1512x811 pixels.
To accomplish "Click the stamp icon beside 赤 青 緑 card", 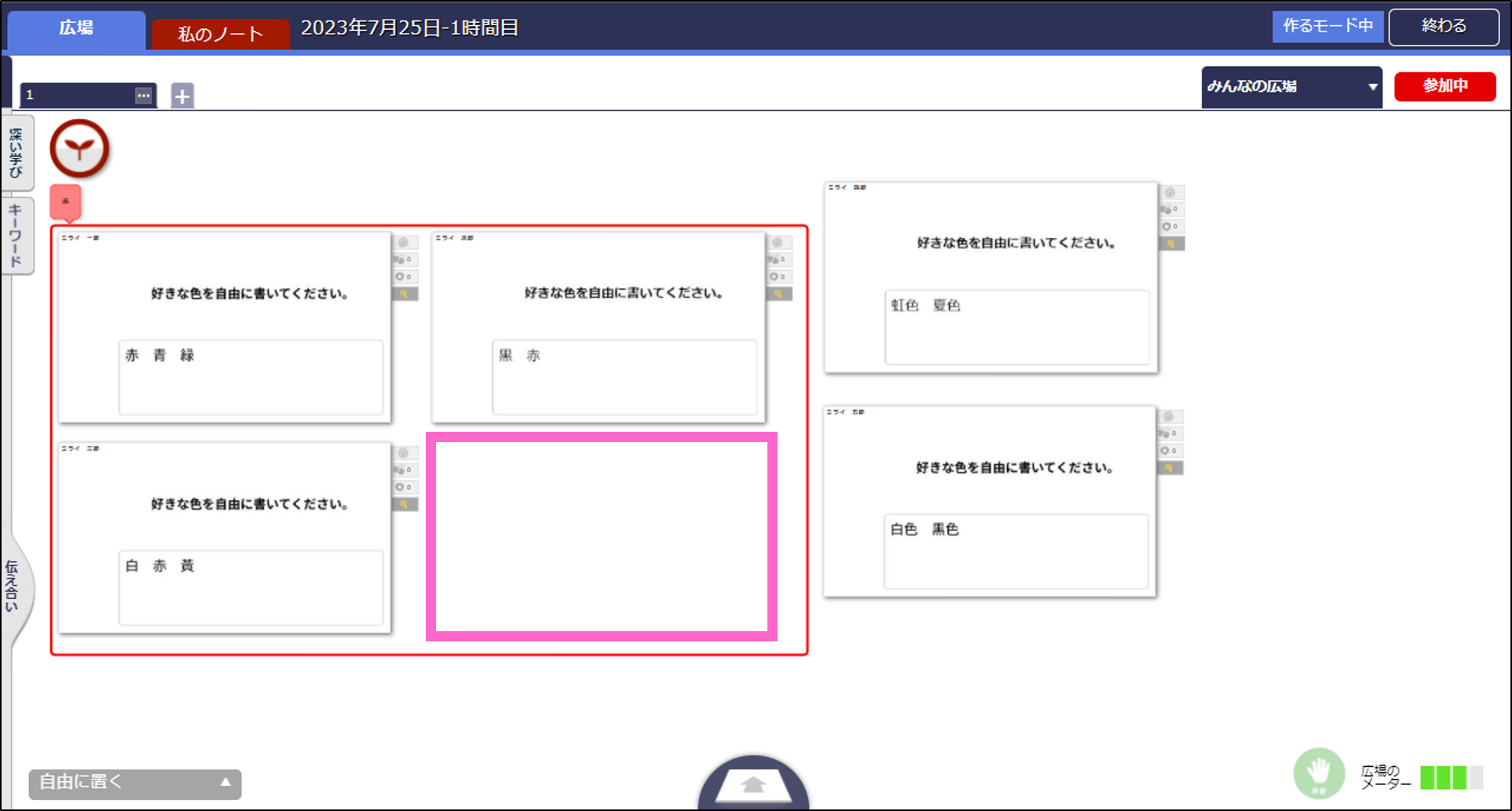I will click(x=404, y=243).
